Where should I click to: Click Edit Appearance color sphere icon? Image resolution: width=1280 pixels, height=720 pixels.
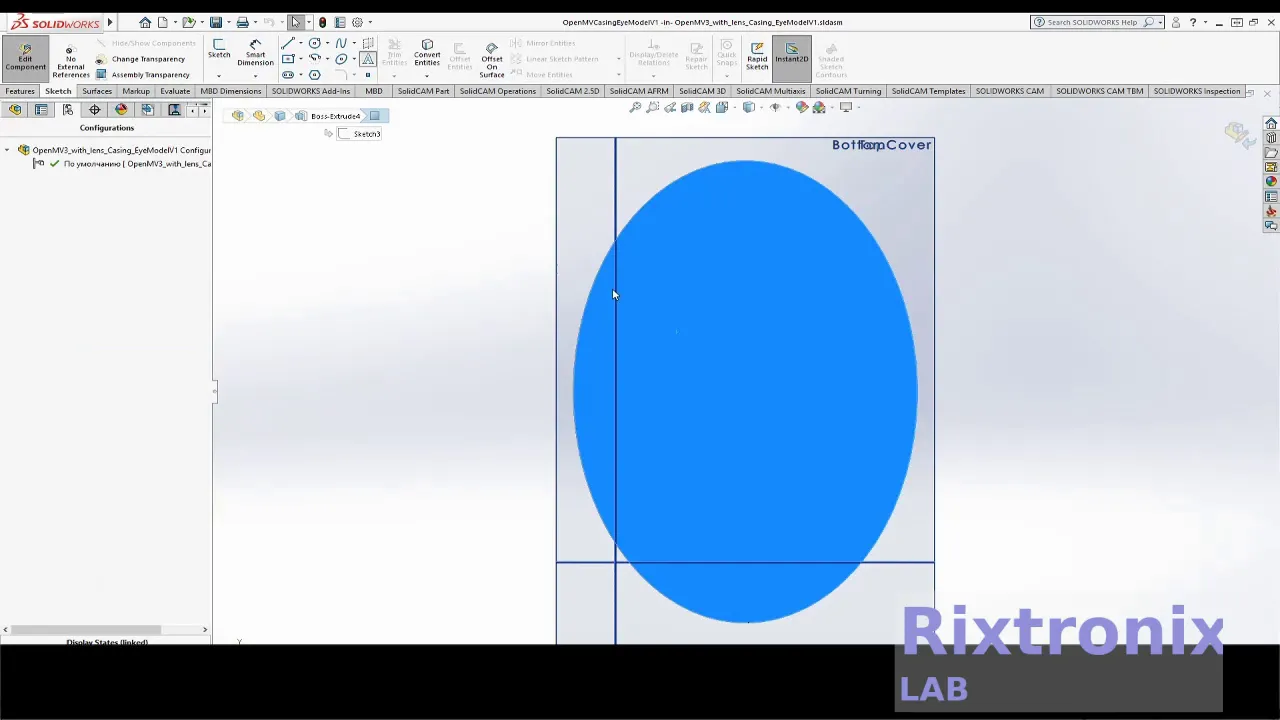pyautogui.click(x=802, y=108)
